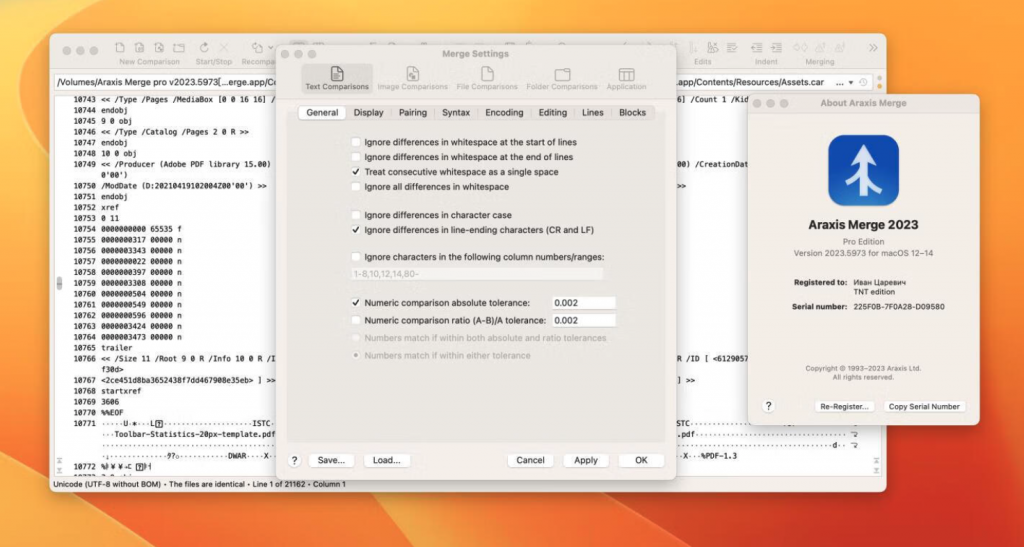Show more toolbar items via double chevron
The image size is (1024, 547).
(x=873, y=48)
